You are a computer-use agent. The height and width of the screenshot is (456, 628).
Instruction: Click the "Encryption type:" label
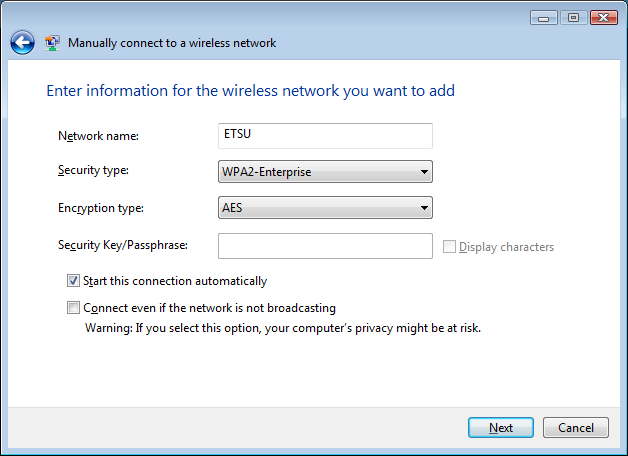[x=101, y=208]
